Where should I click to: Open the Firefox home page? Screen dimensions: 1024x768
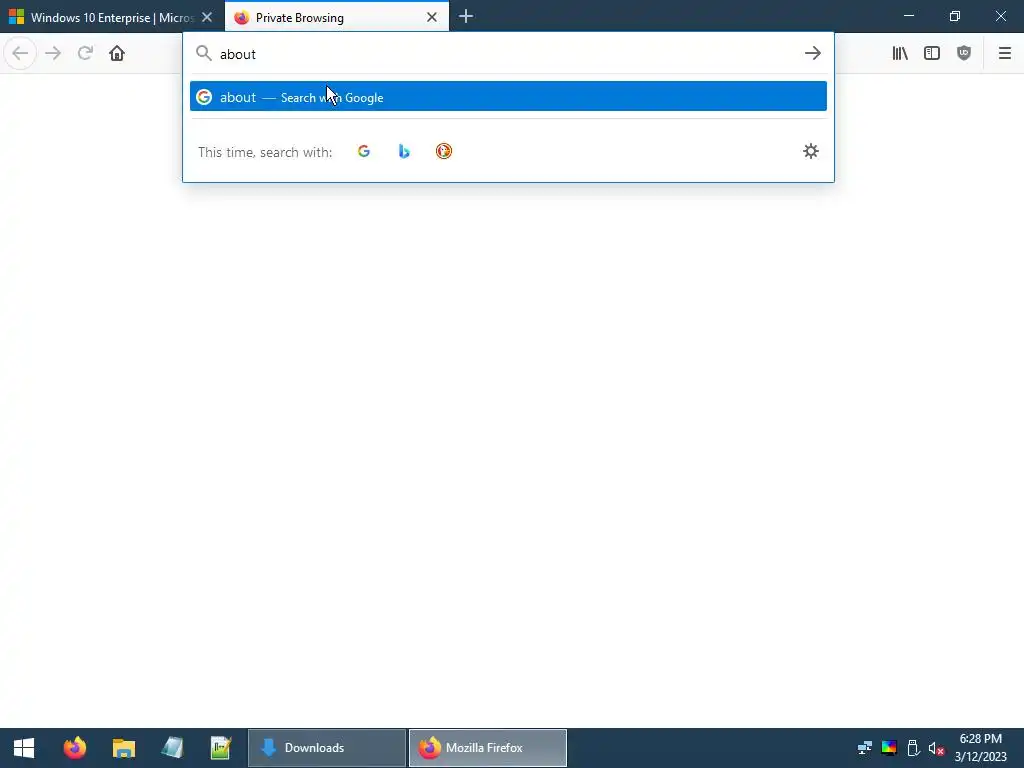(x=117, y=53)
